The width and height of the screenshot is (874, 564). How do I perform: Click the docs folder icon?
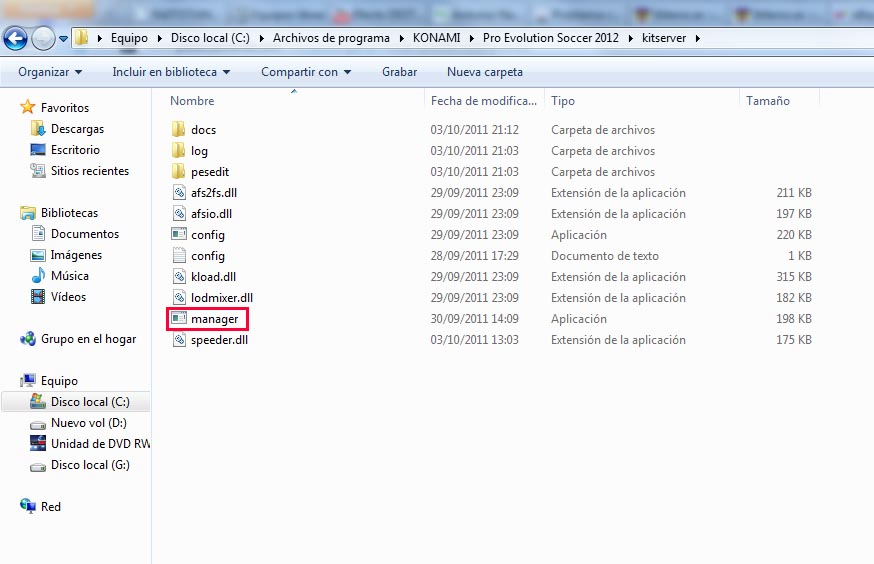click(x=178, y=129)
